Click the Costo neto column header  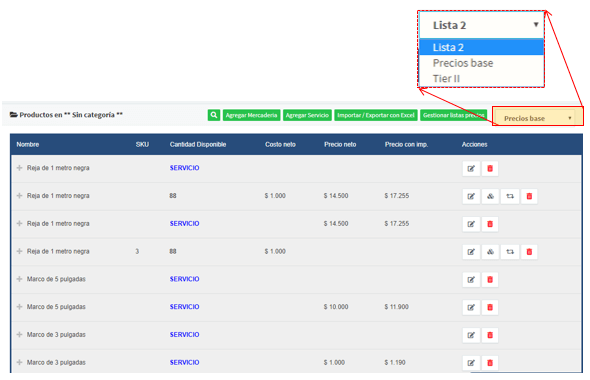pos(280,144)
